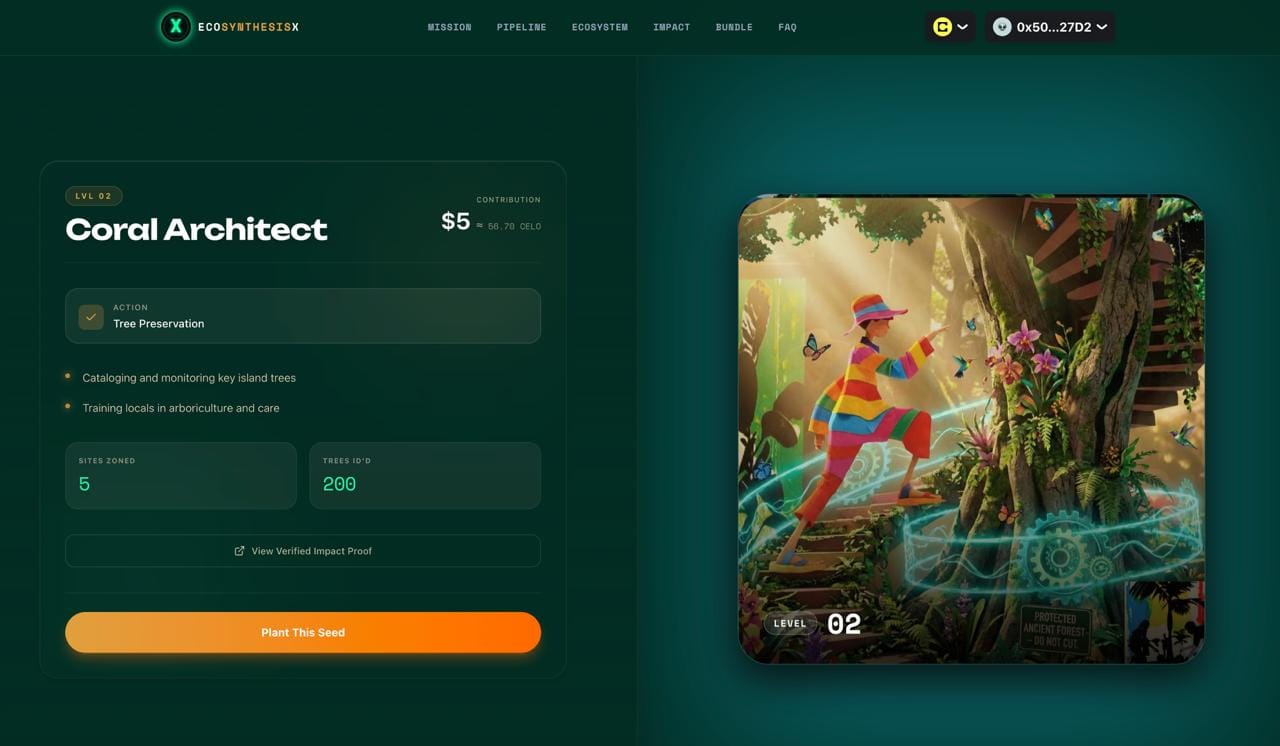Click the wallet avatar icon
Image resolution: width=1280 pixels, height=746 pixels.
(1002, 27)
